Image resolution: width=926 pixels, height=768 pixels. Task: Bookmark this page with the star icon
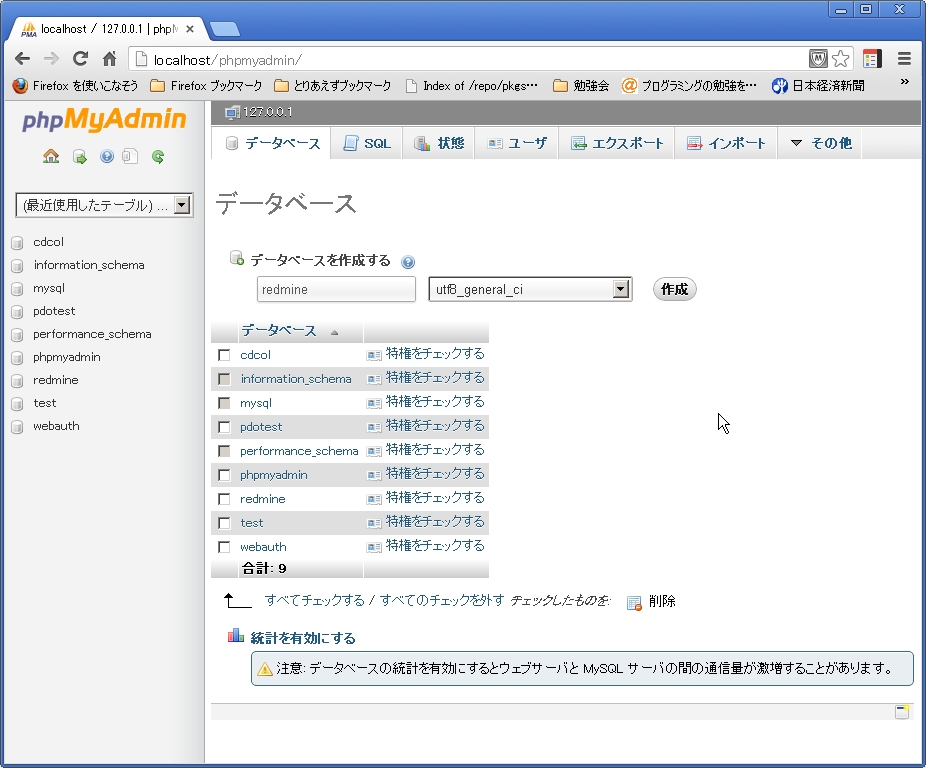[840, 58]
